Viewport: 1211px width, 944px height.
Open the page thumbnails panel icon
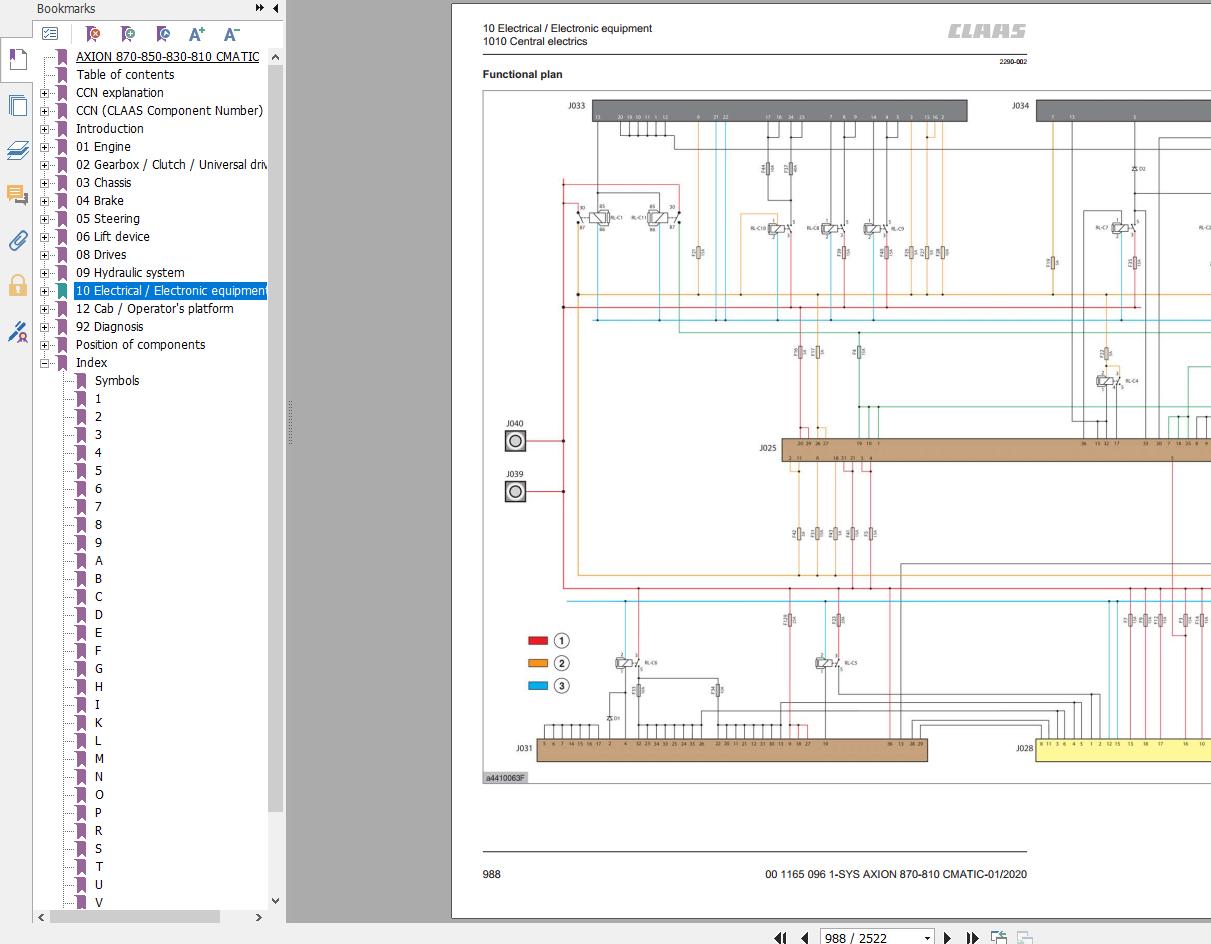(x=17, y=105)
